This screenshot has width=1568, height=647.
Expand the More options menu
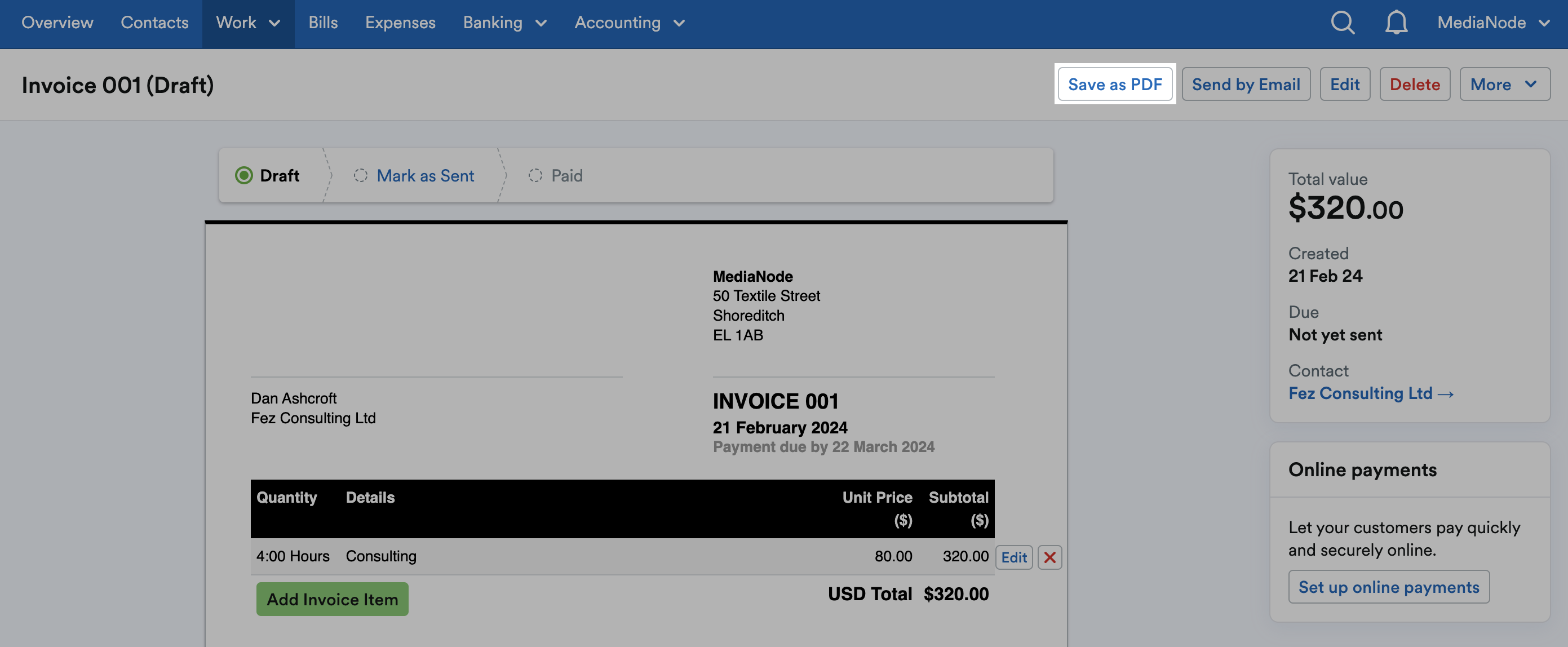point(1504,84)
